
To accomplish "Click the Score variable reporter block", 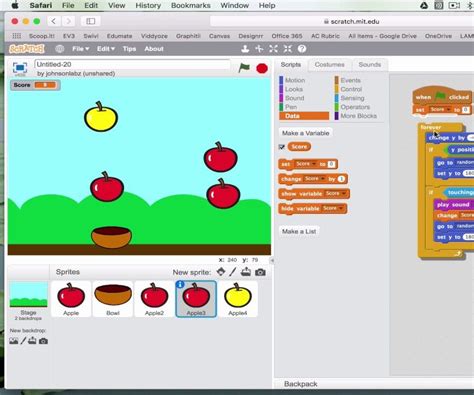I will tap(299, 147).
